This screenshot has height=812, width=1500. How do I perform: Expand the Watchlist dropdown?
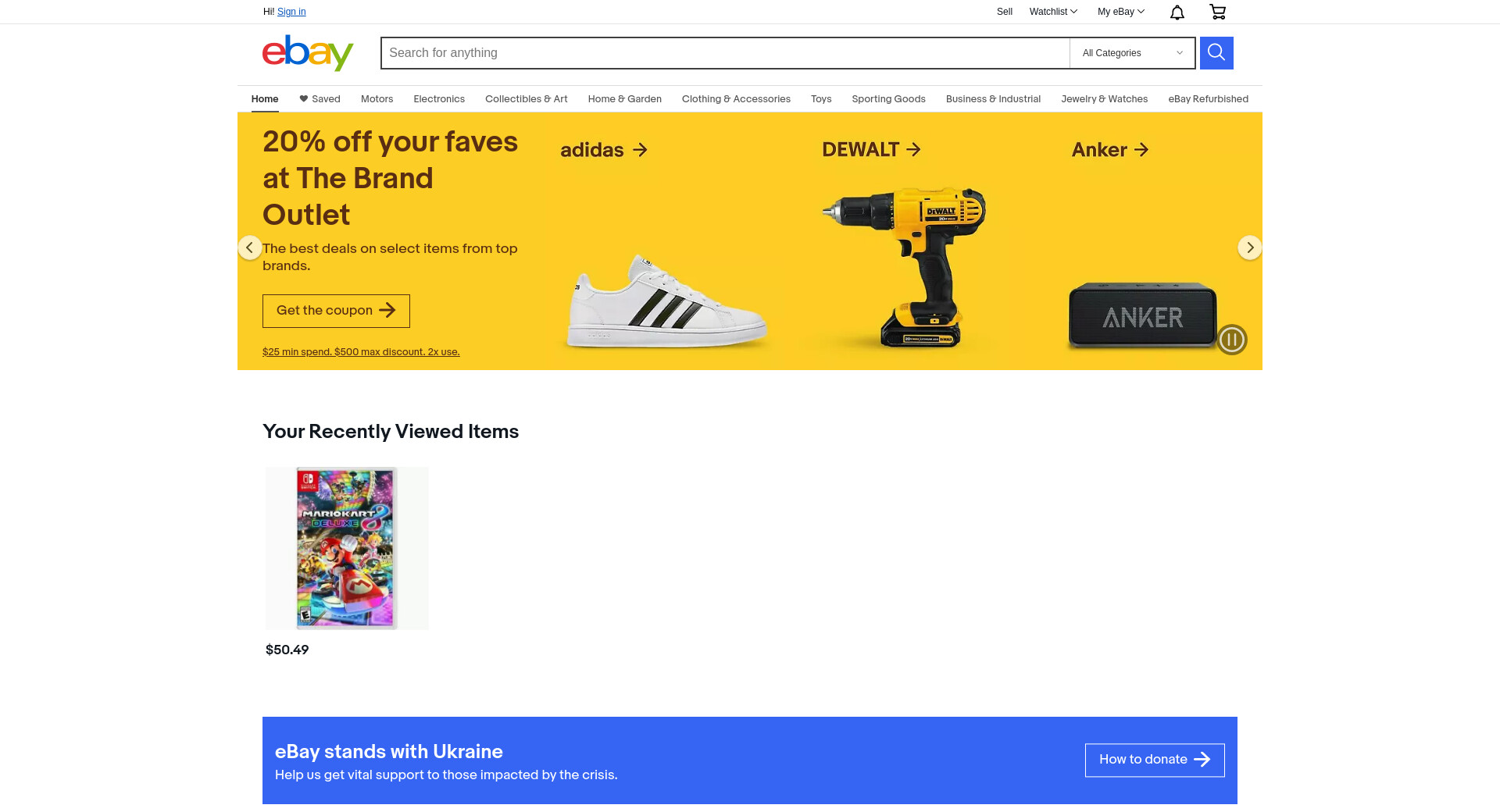tap(1053, 12)
